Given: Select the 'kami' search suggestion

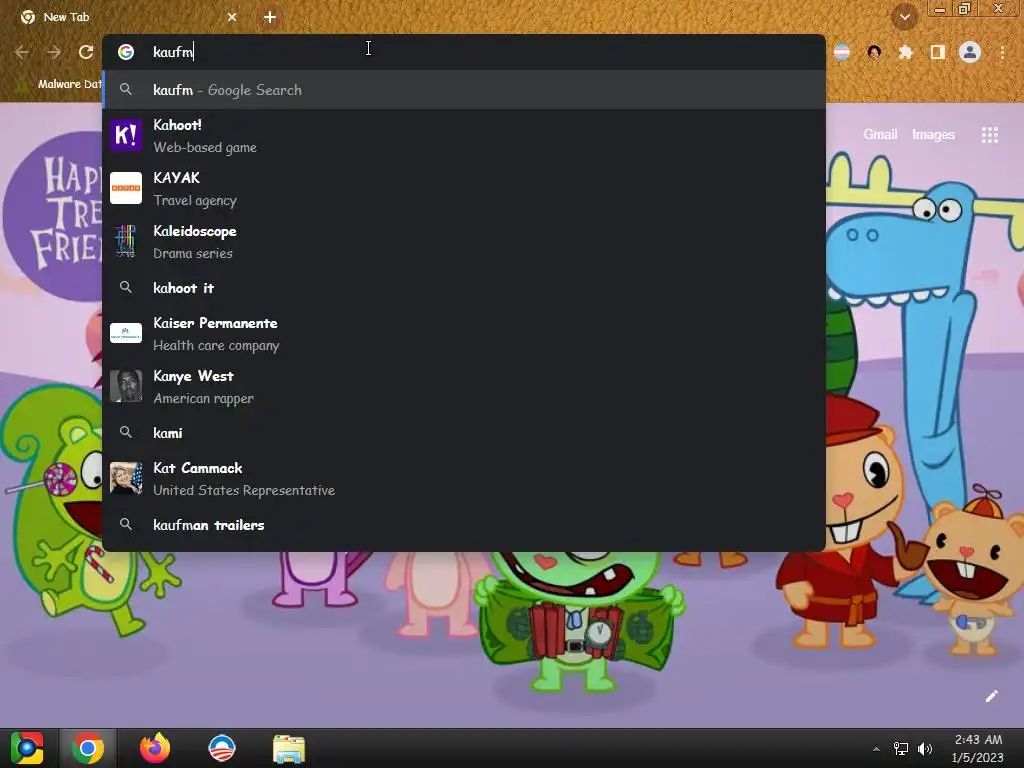Looking at the screenshot, I should 464,433.
